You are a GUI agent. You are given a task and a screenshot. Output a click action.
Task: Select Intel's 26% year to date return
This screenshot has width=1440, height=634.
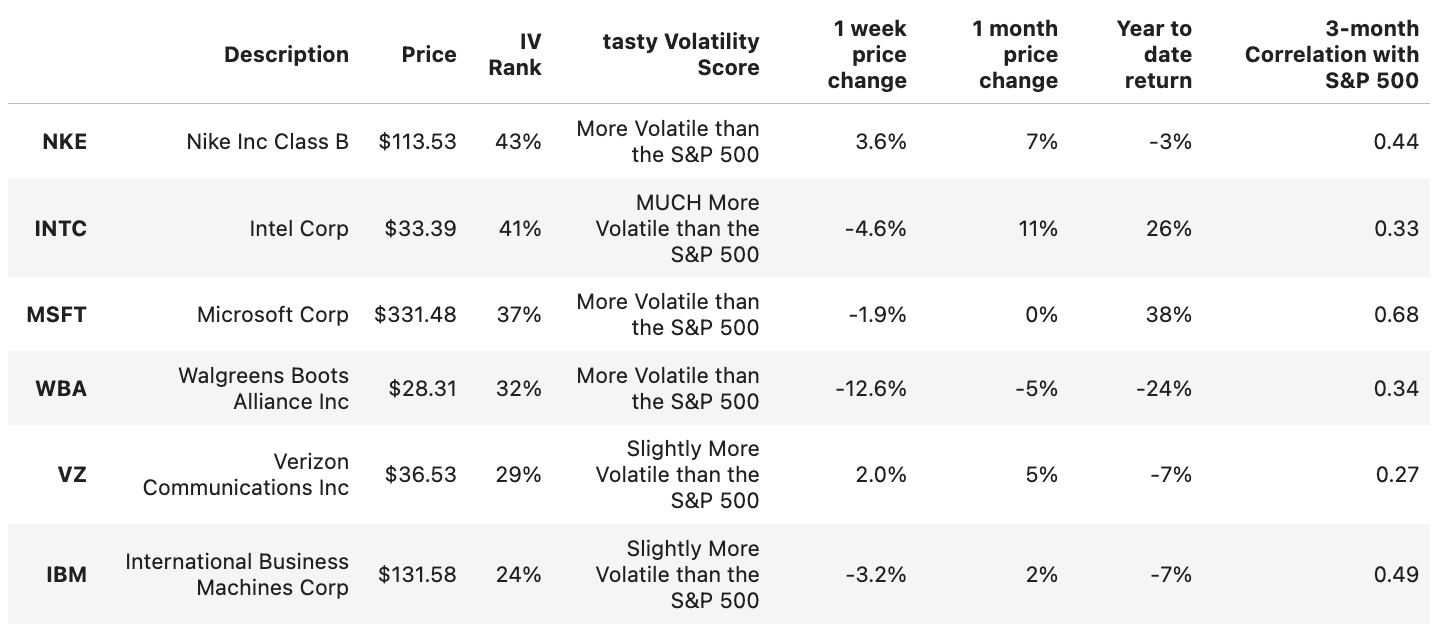click(x=1169, y=228)
